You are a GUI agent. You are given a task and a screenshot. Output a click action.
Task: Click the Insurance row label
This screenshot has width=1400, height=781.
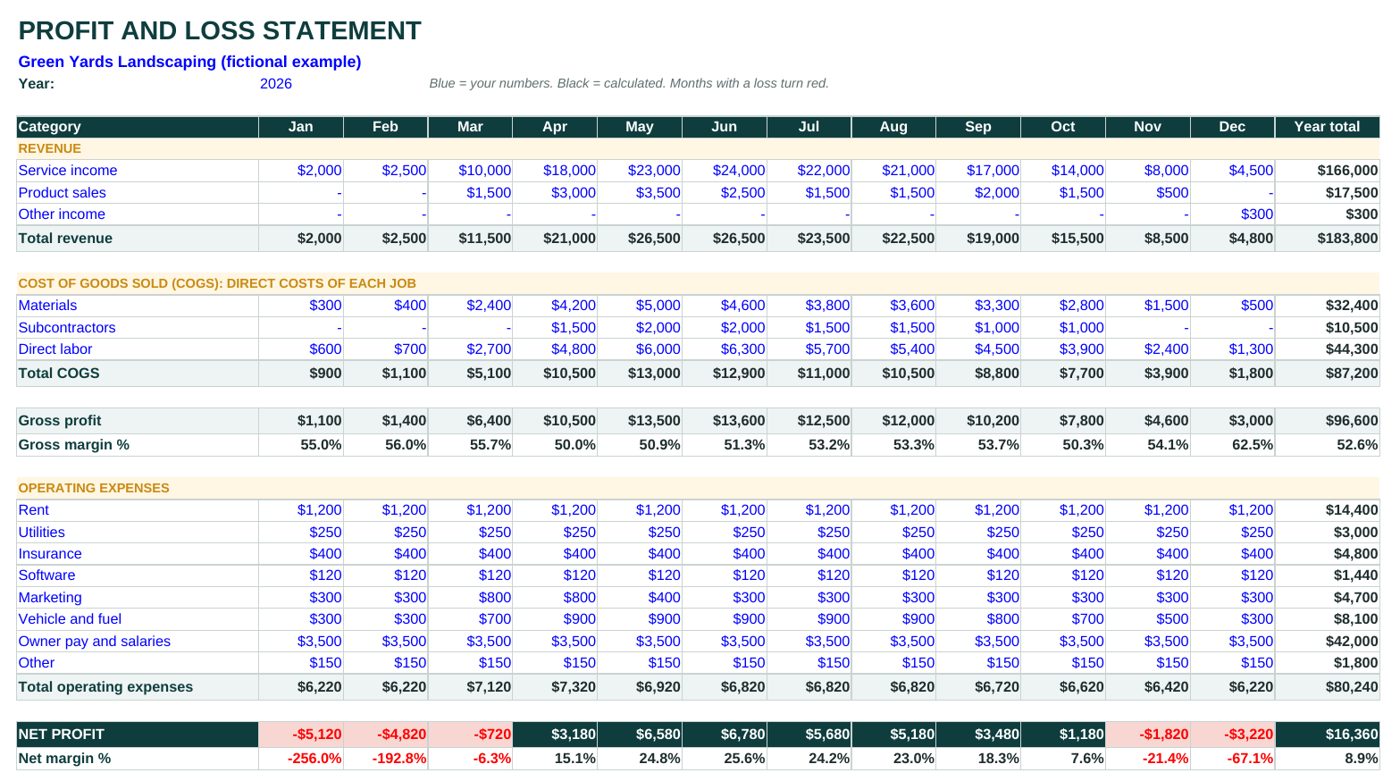(50, 555)
